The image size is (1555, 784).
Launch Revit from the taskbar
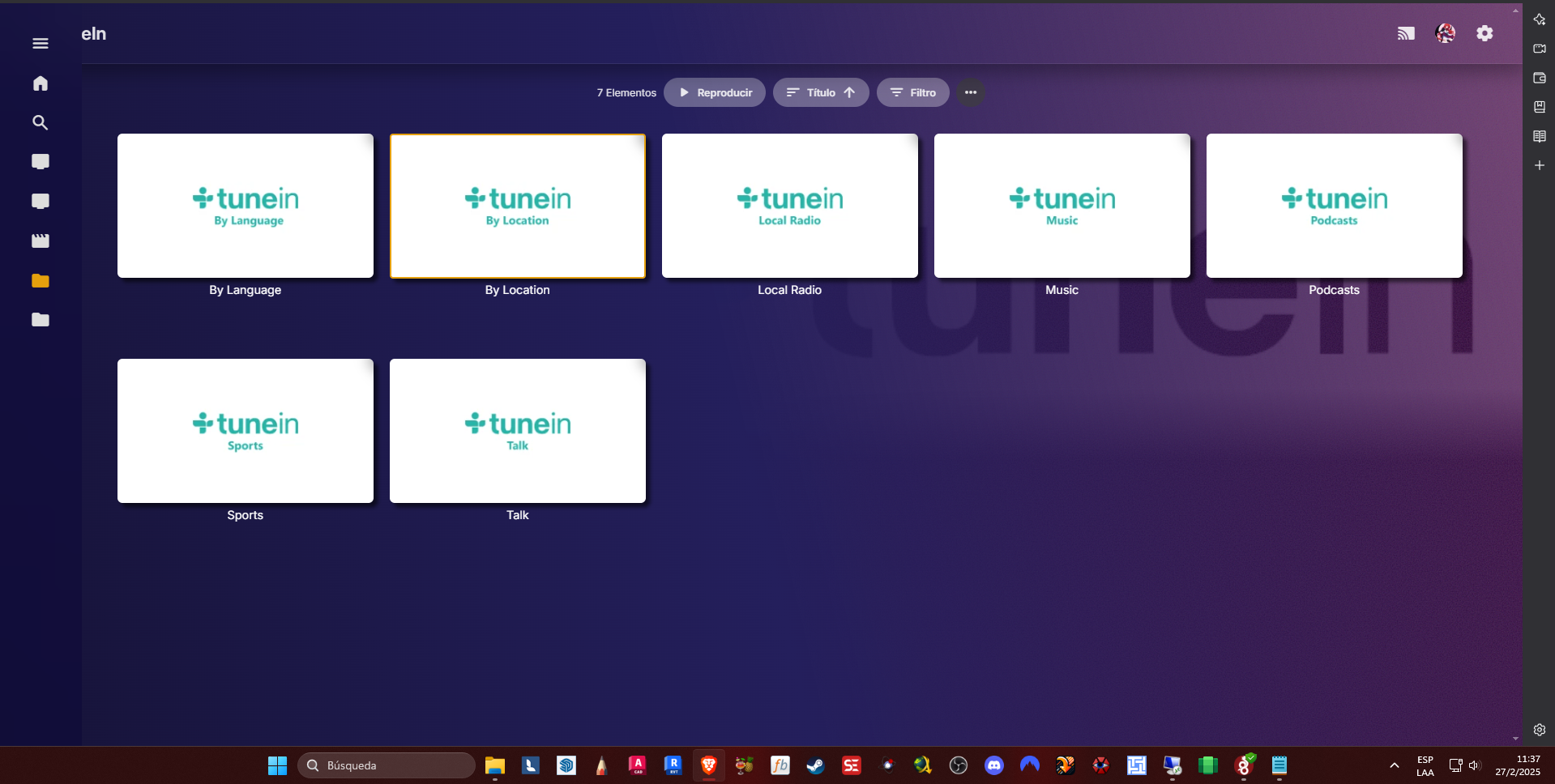tap(673, 765)
